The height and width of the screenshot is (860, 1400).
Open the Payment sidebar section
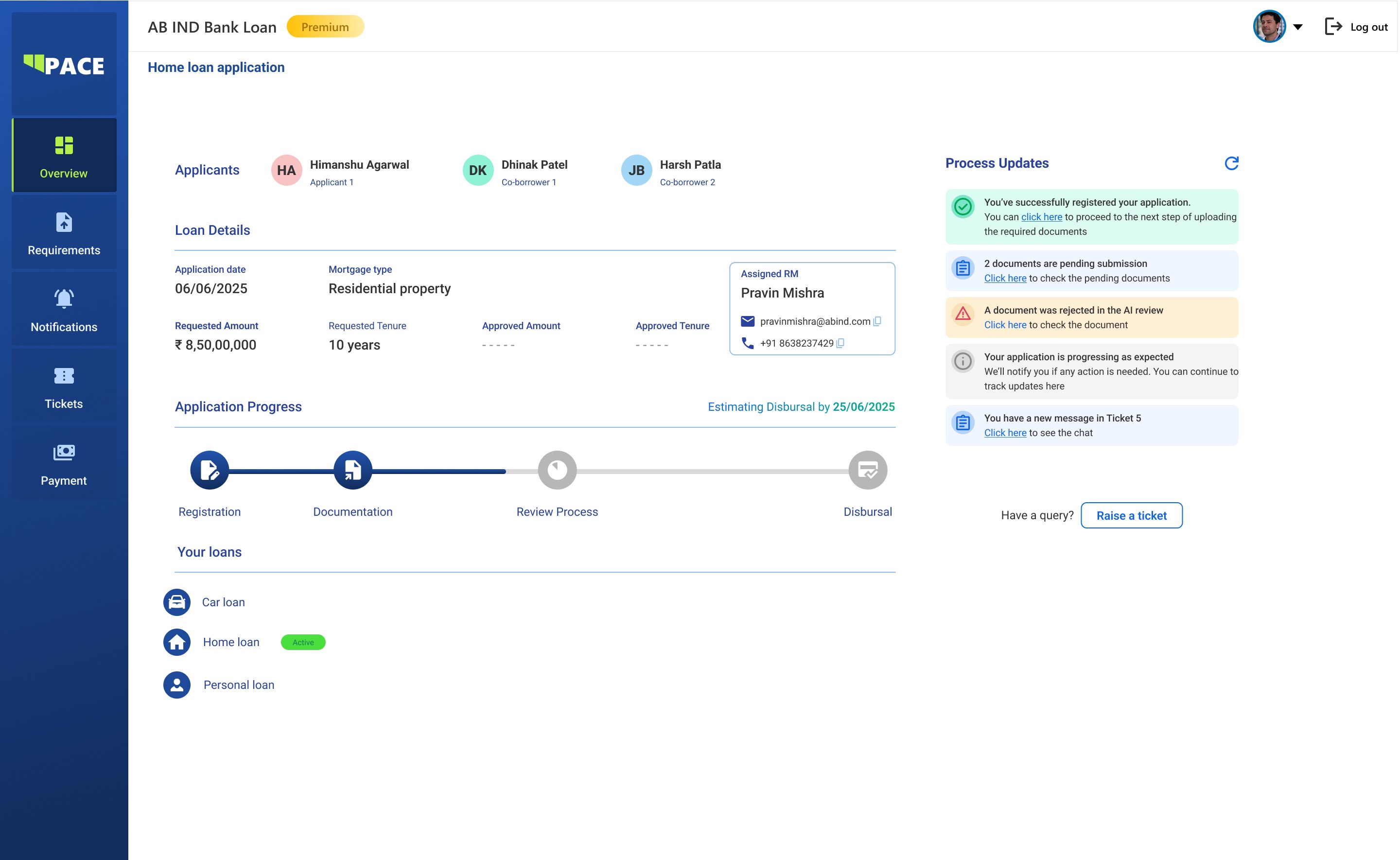tap(64, 463)
